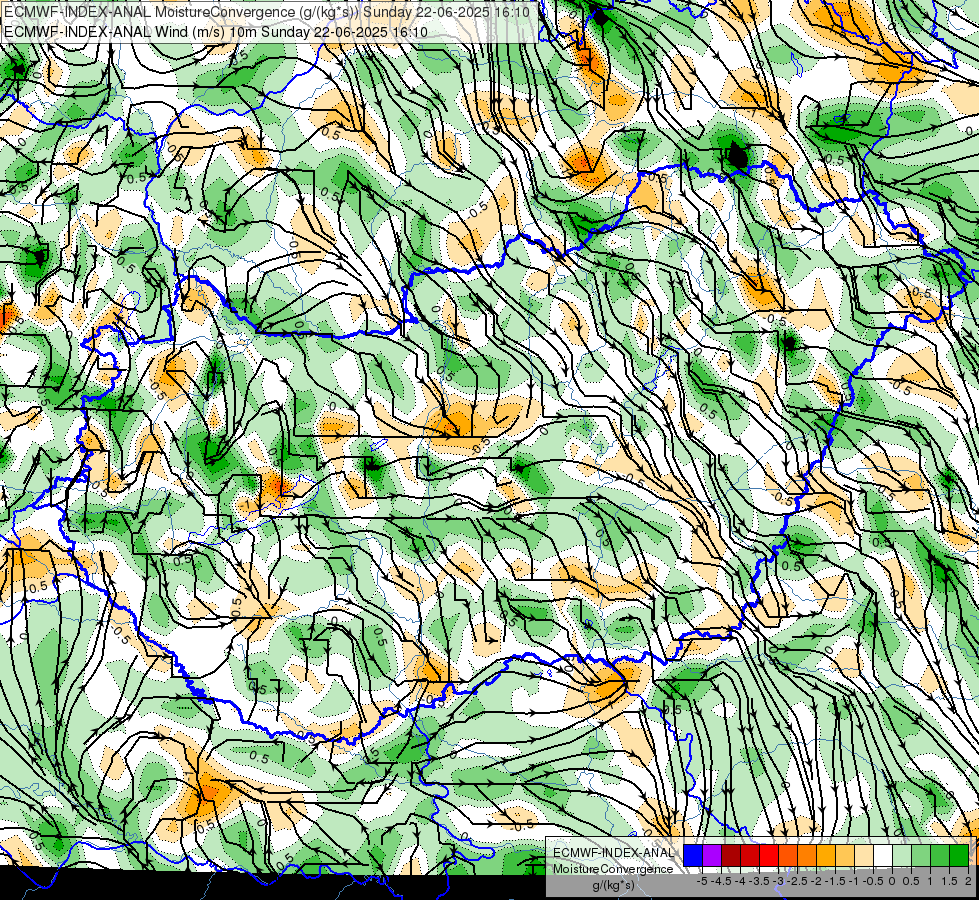979x900 pixels.
Task: Click the MoistureConvergence title line at top
Action: click(267, 12)
